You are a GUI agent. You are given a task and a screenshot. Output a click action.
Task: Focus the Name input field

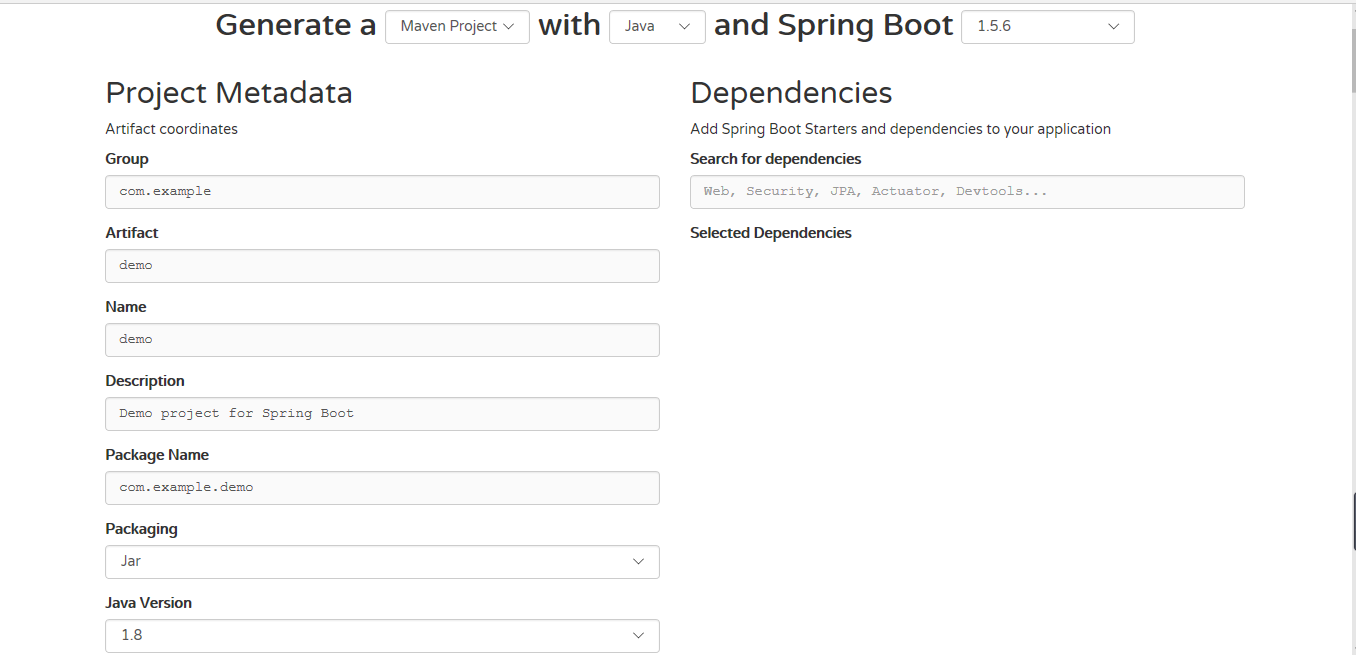click(x=382, y=339)
